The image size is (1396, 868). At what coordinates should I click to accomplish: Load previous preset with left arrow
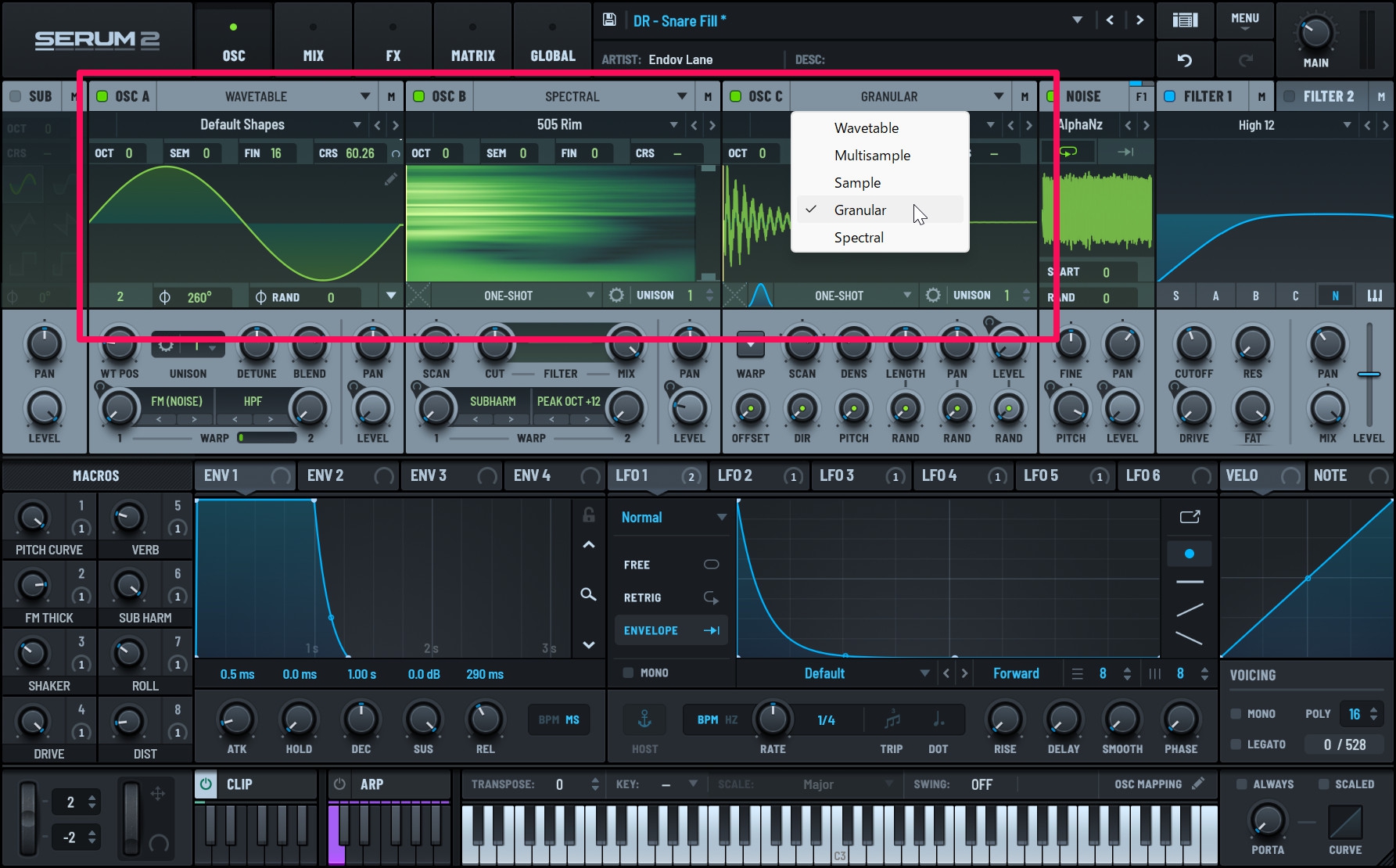click(1110, 20)
